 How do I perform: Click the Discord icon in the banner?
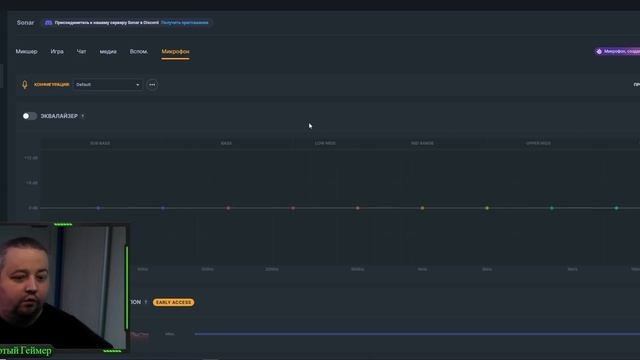[x=49, y=22]
